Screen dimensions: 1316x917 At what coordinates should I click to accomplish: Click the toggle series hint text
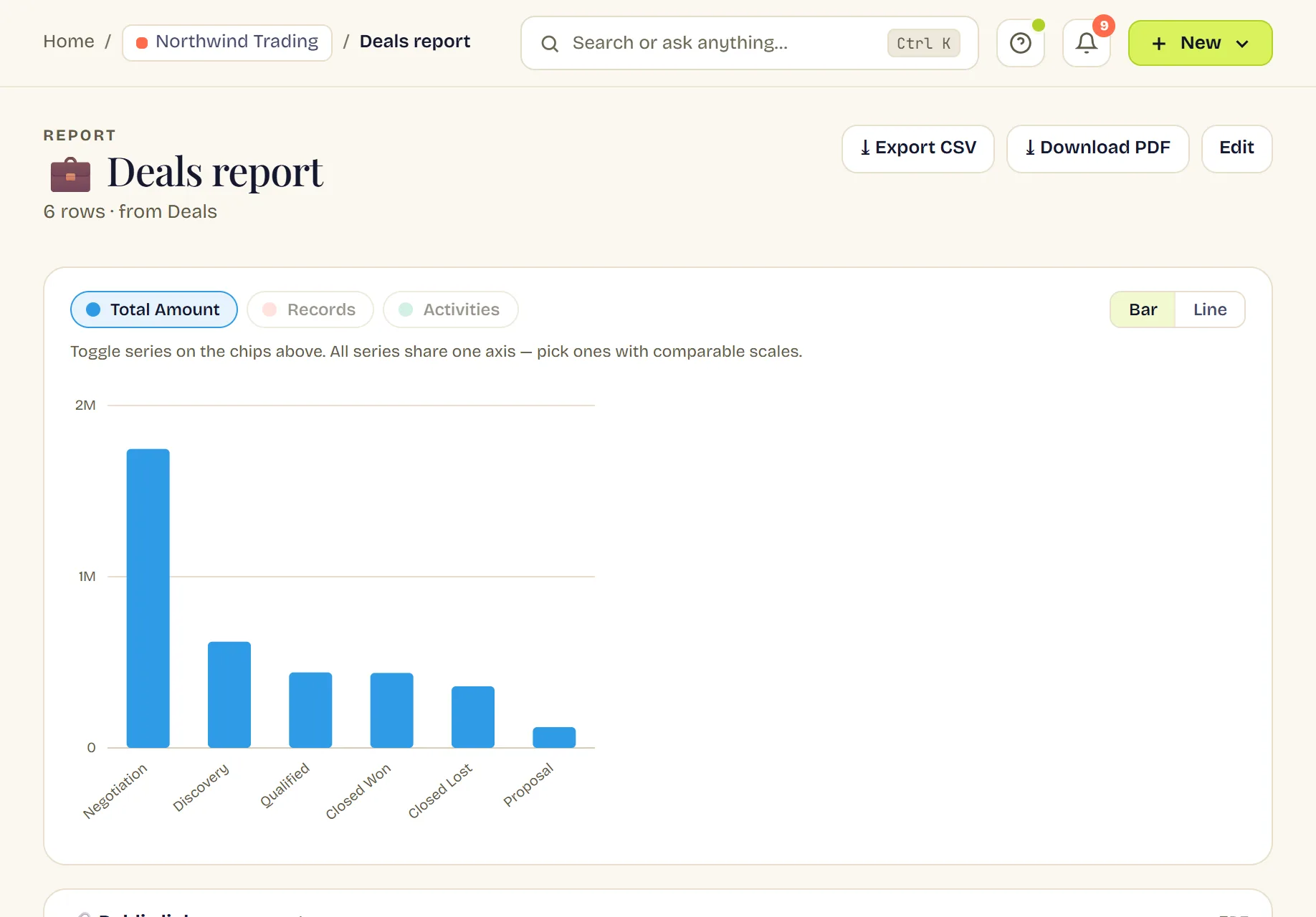click(x=436, y=352)
